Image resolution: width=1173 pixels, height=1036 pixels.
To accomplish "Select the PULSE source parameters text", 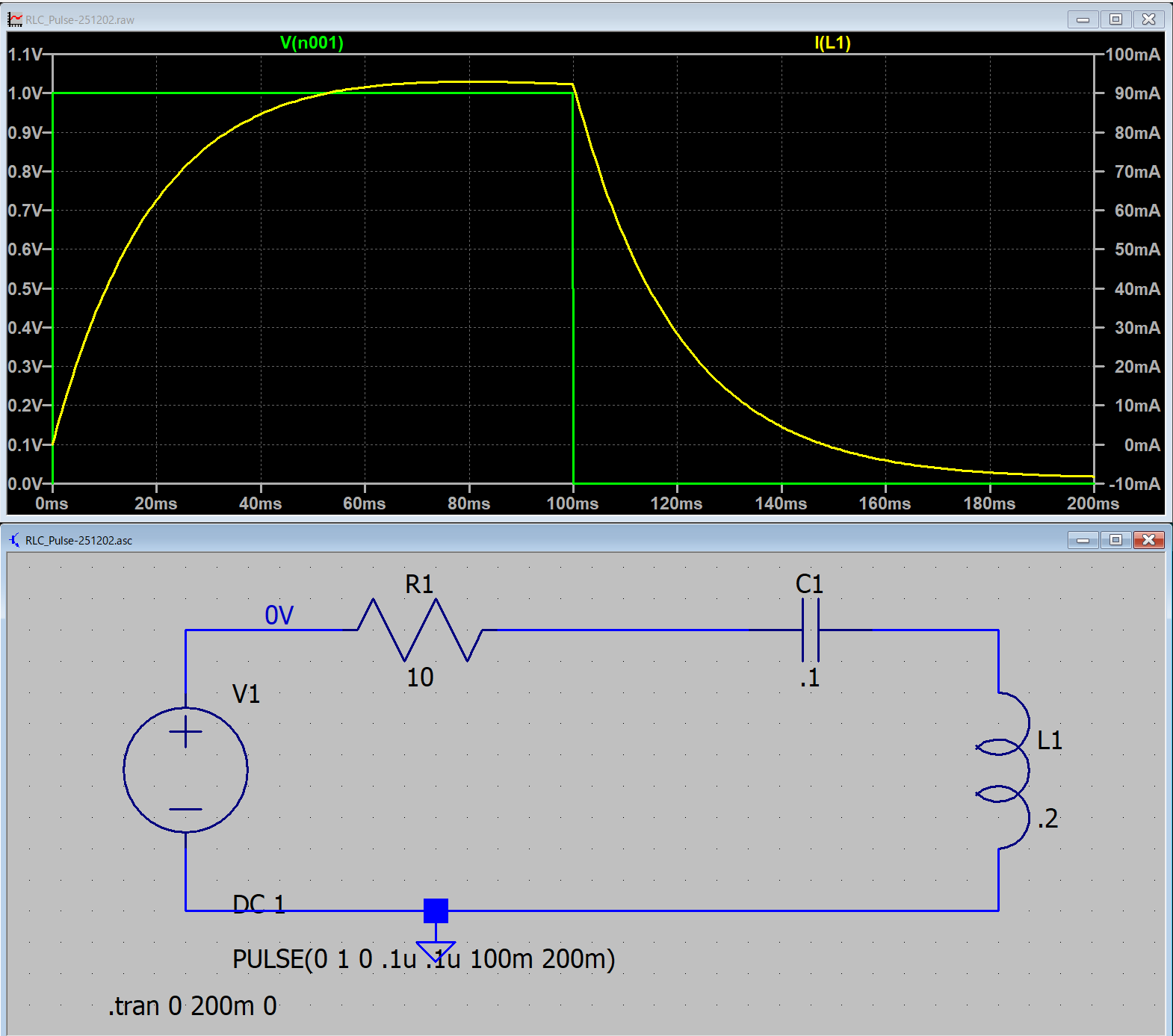I will click(x=424, y=959).
